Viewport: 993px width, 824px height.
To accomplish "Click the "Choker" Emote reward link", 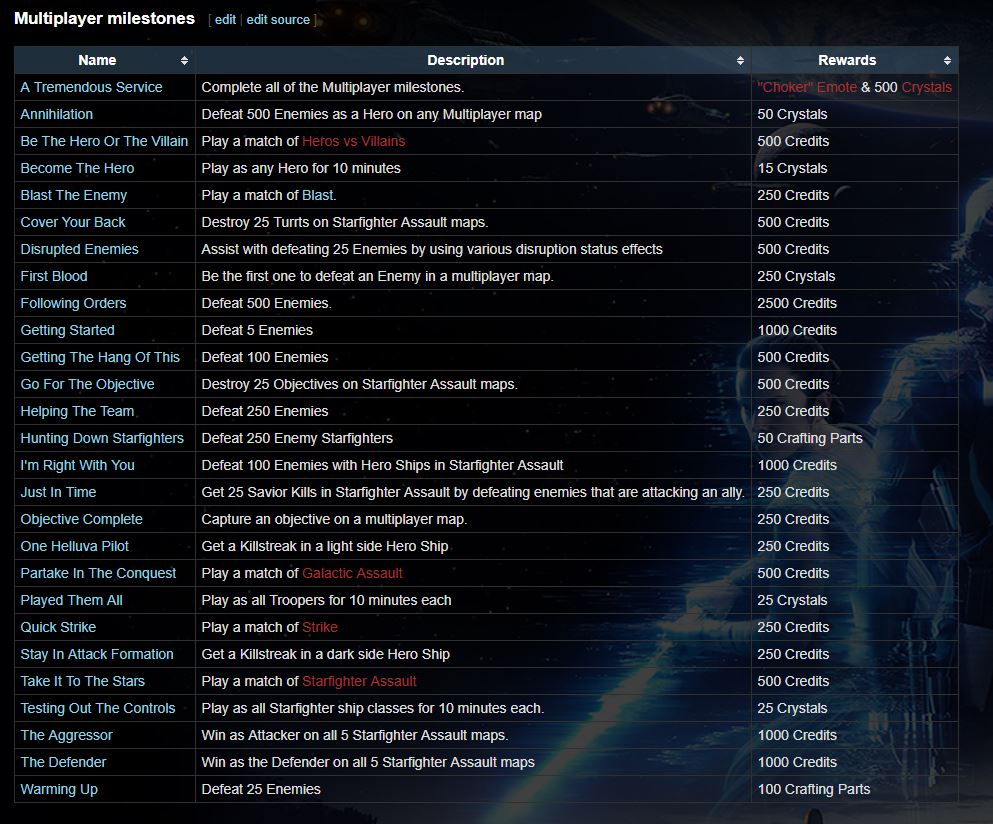I will (x=807, y=87).
